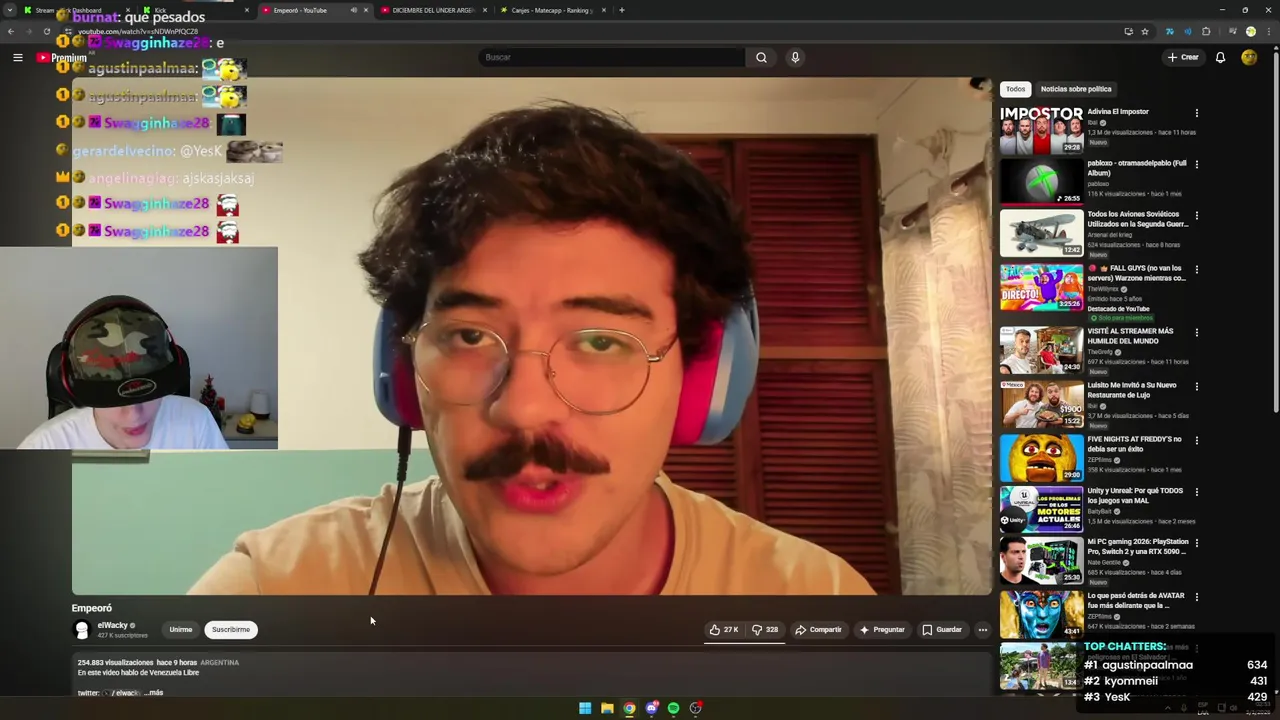The width and height of the screenshot is (1280, 720).
Task: Focus the Buscar search field
Action: pos(612,57)
